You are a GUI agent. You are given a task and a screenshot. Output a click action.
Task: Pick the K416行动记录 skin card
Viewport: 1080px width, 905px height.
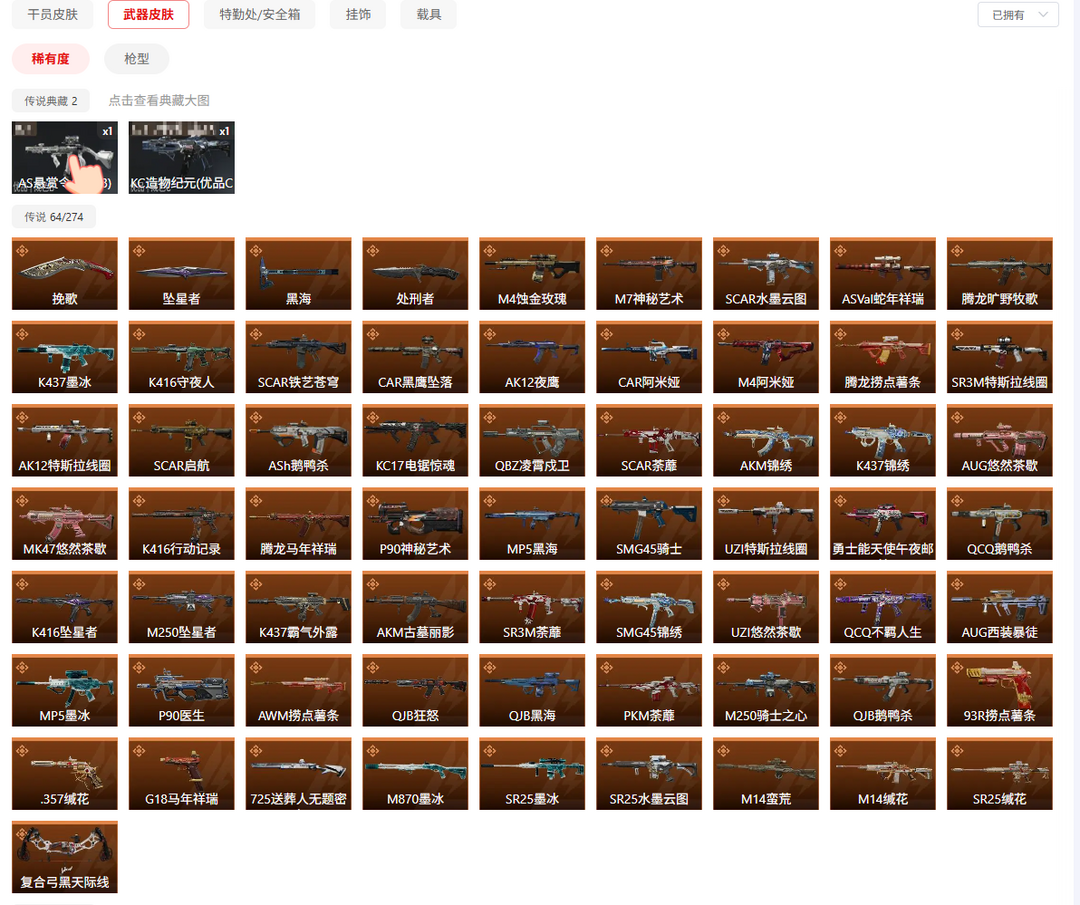click(x=182, y=523)
